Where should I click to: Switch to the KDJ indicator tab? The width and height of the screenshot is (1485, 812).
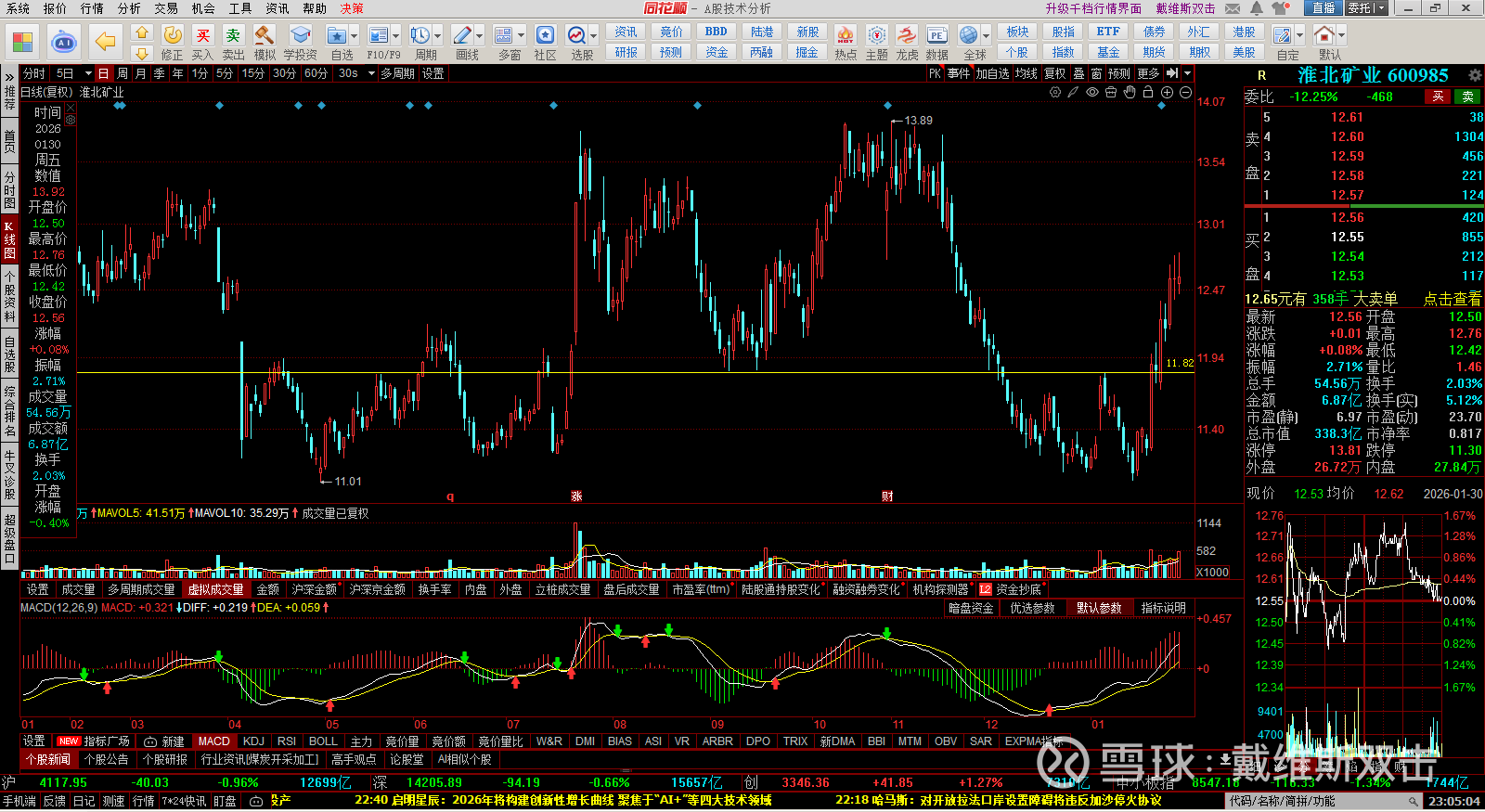[253, 741]
